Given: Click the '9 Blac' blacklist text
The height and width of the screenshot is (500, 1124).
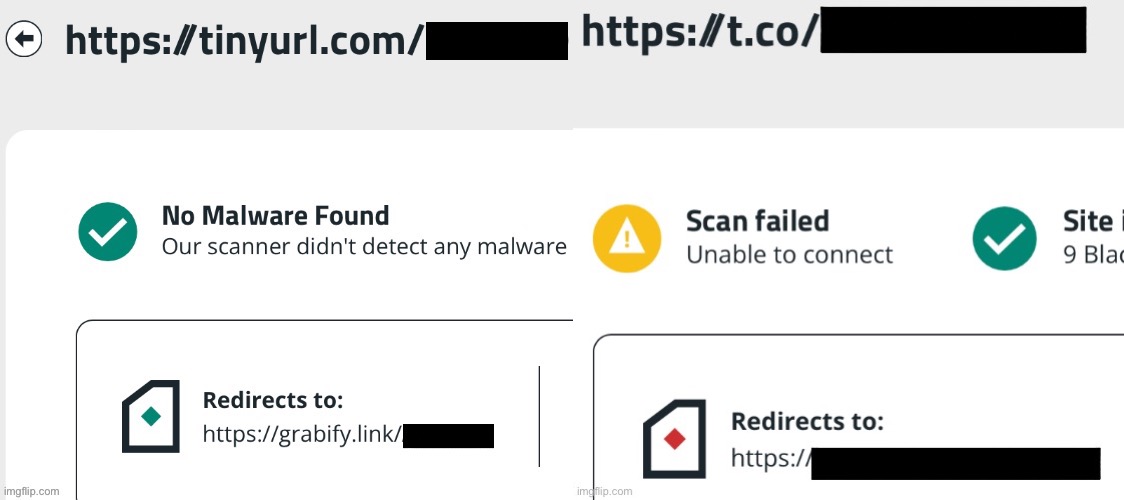Looking at the screenshot, I should 1092,255.
